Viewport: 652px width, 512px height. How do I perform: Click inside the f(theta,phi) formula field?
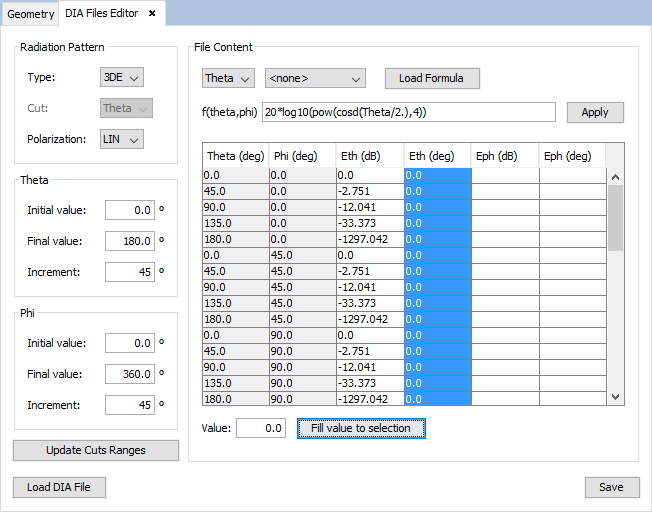408,112
